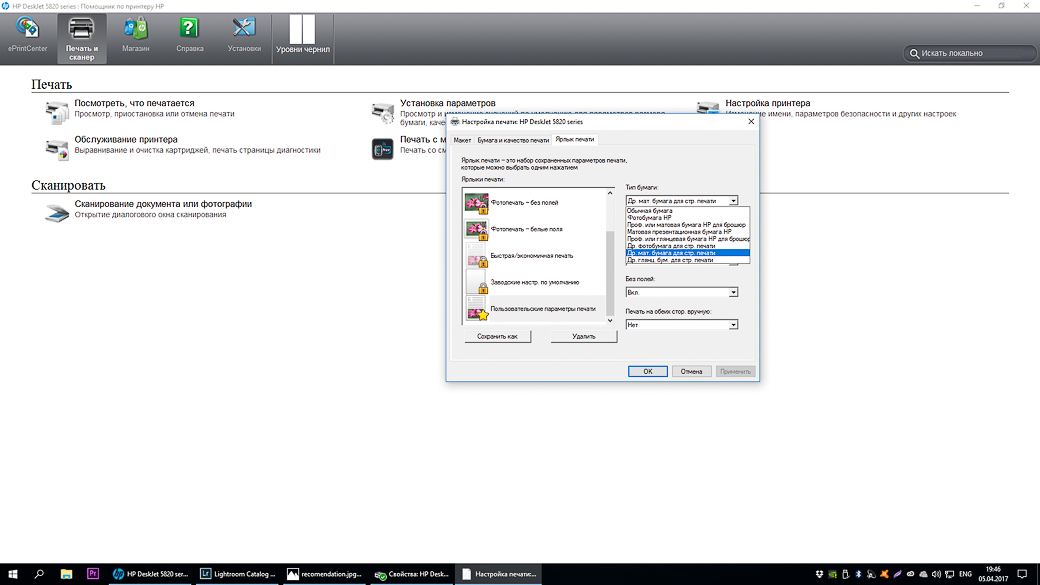This screenshot has width=1040, height=585.
Task: Choose Др. глянц. бум. для стр. печати
Action: 688,260
